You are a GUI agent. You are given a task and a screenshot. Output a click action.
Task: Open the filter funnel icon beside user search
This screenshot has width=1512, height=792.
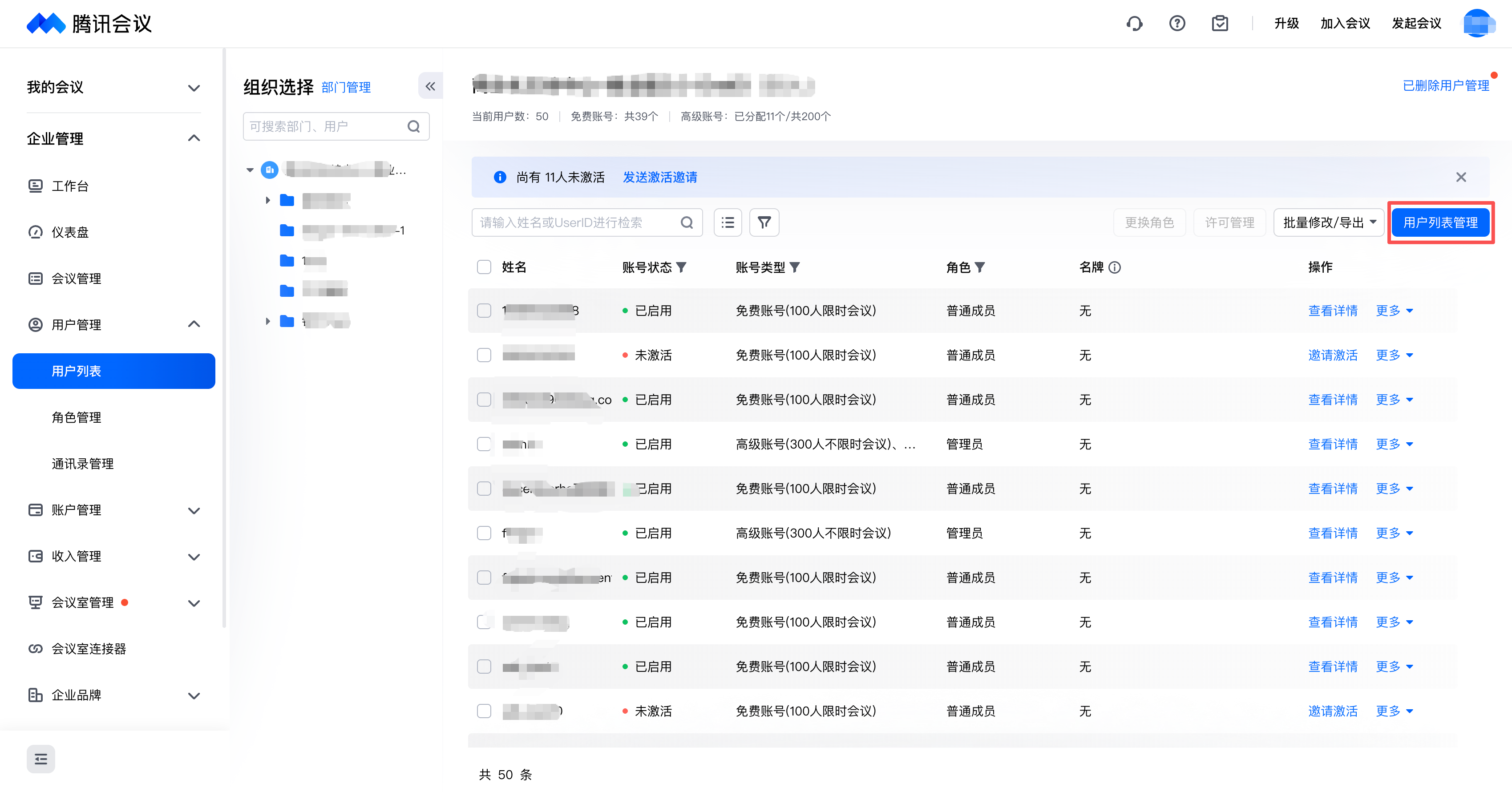point(764,222)
